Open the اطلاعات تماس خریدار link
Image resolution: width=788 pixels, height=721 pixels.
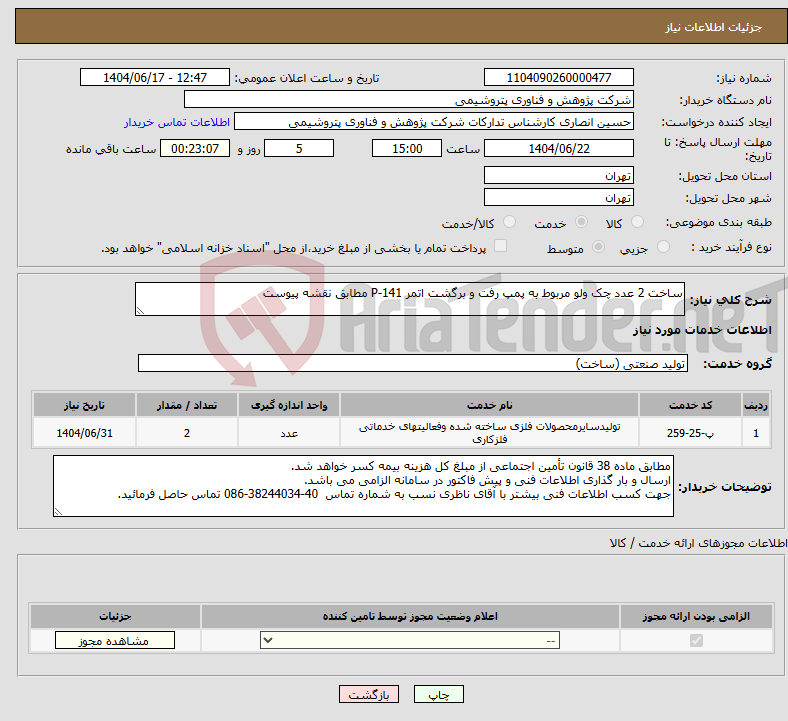click(x=177, y=122)
